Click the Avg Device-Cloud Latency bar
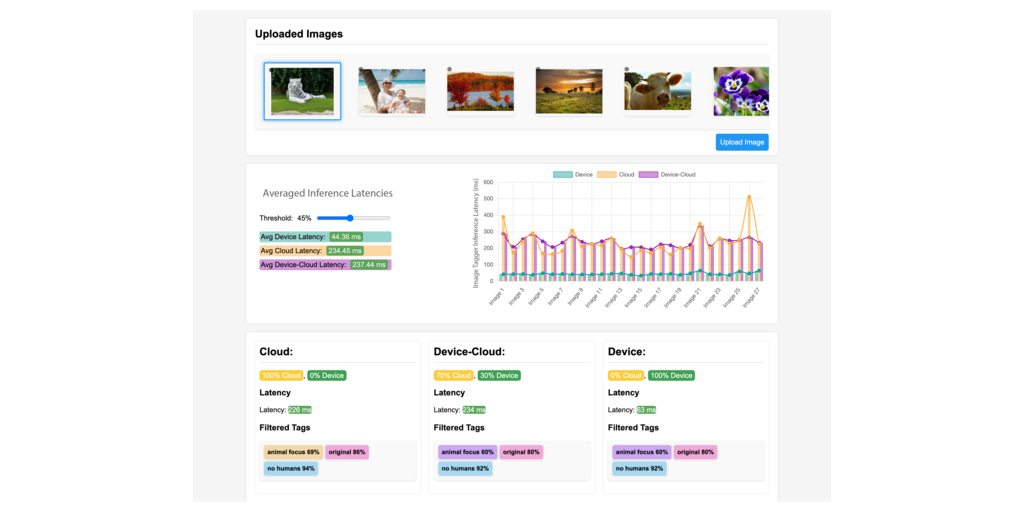 324,265
